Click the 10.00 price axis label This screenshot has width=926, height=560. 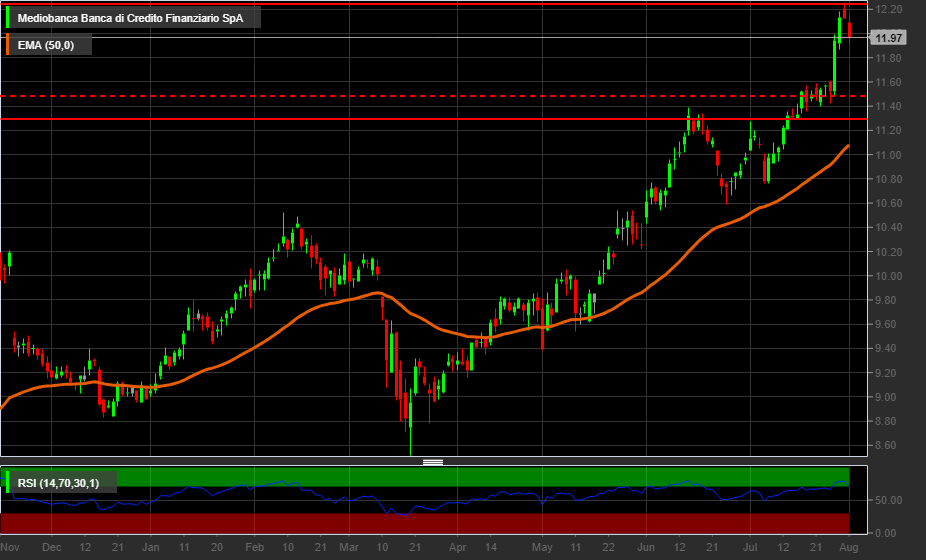(888, 276)
